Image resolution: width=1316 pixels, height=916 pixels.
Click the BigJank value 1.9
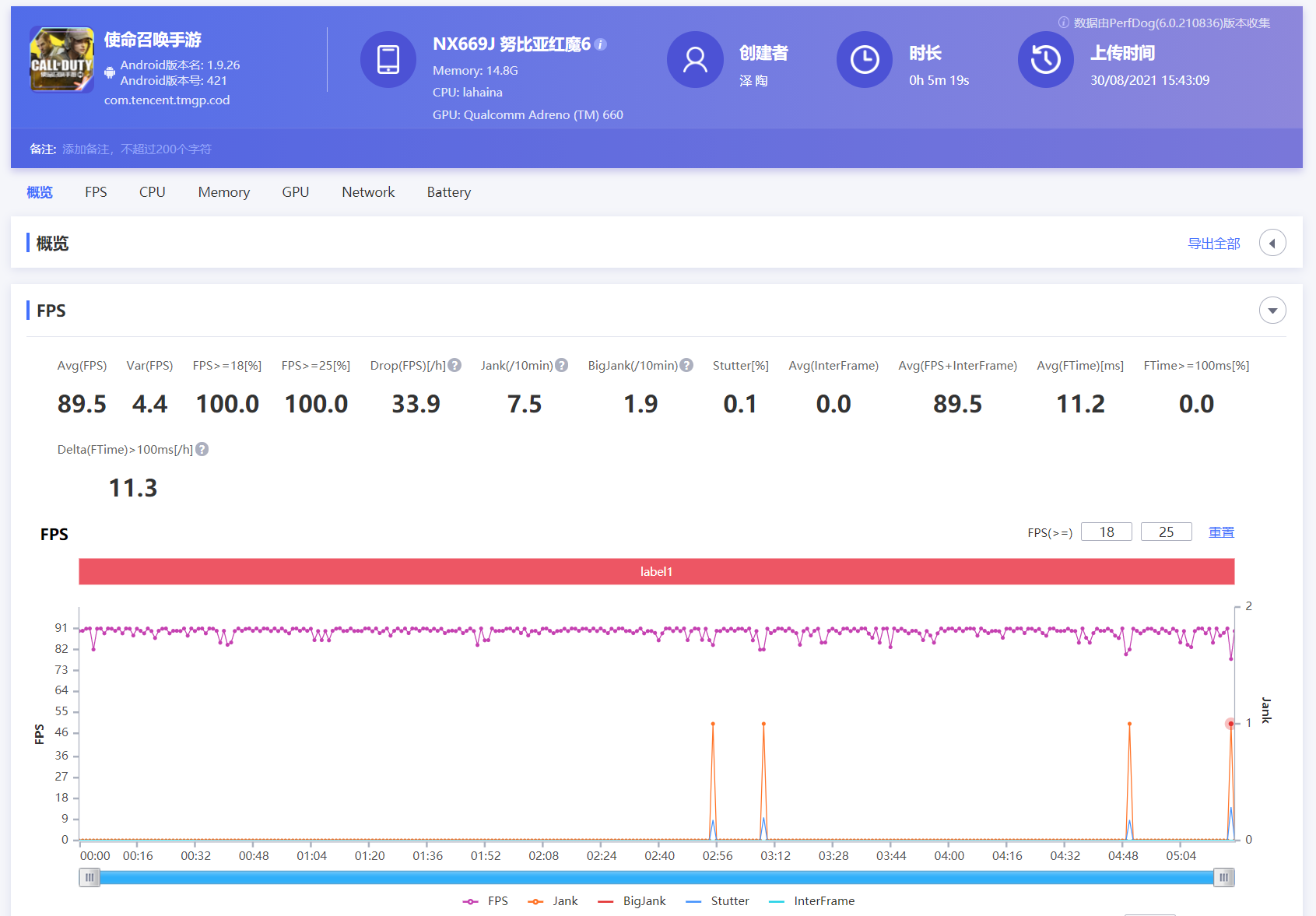[640, 404]
